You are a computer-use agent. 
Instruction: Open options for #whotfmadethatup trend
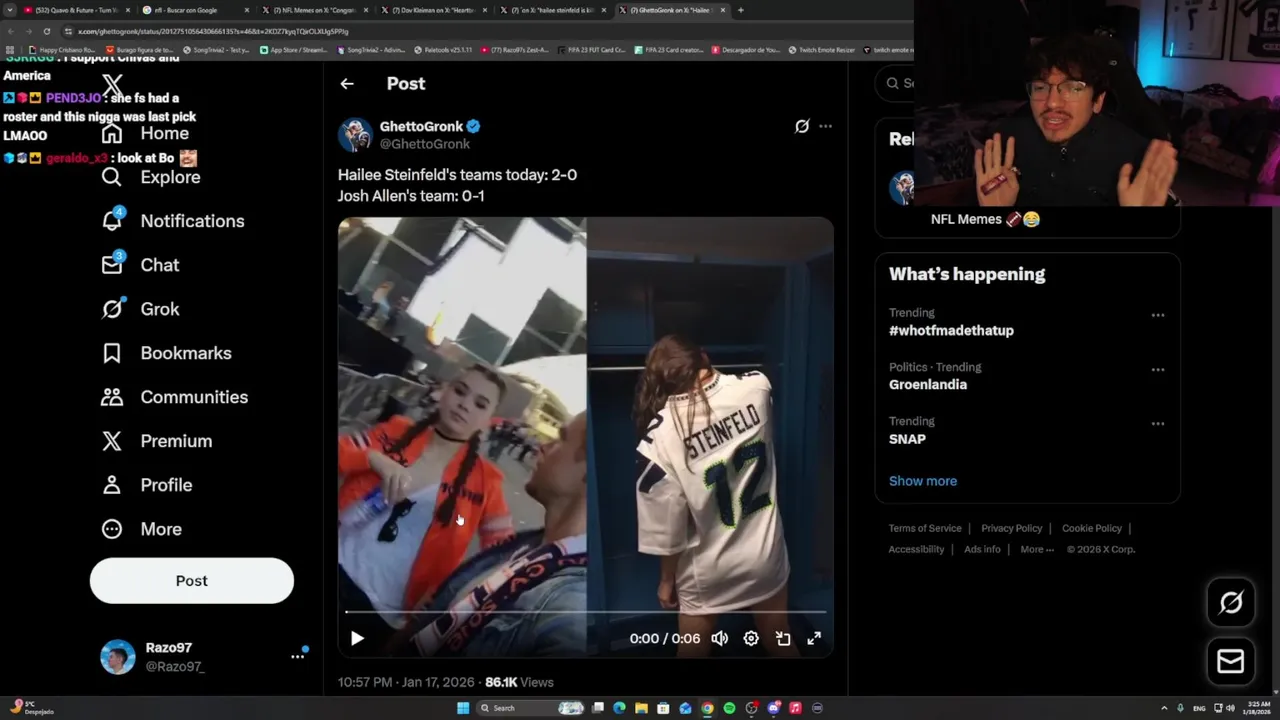(x=1158, y=315)
